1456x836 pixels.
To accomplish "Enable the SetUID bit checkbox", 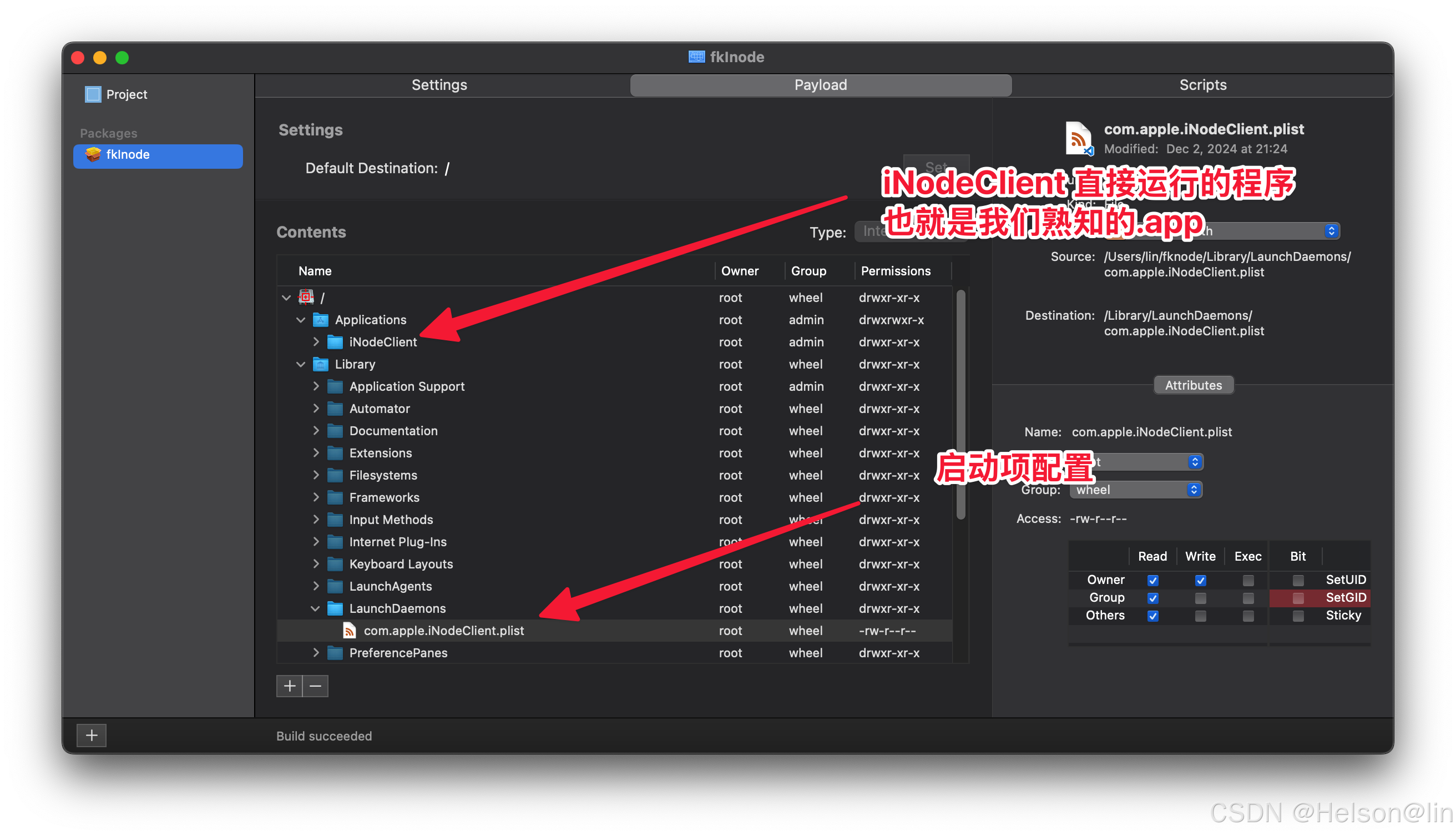I will point(1298,580).
